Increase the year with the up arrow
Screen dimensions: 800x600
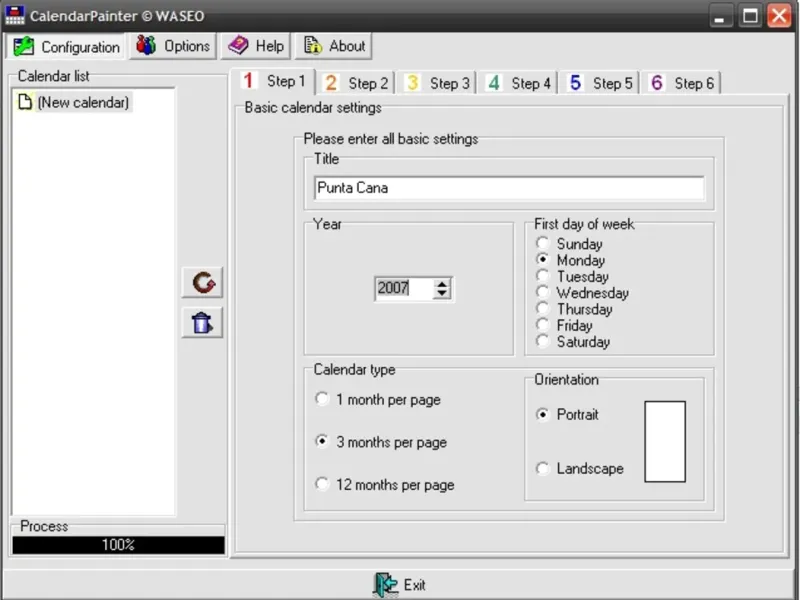click(442, 284)
